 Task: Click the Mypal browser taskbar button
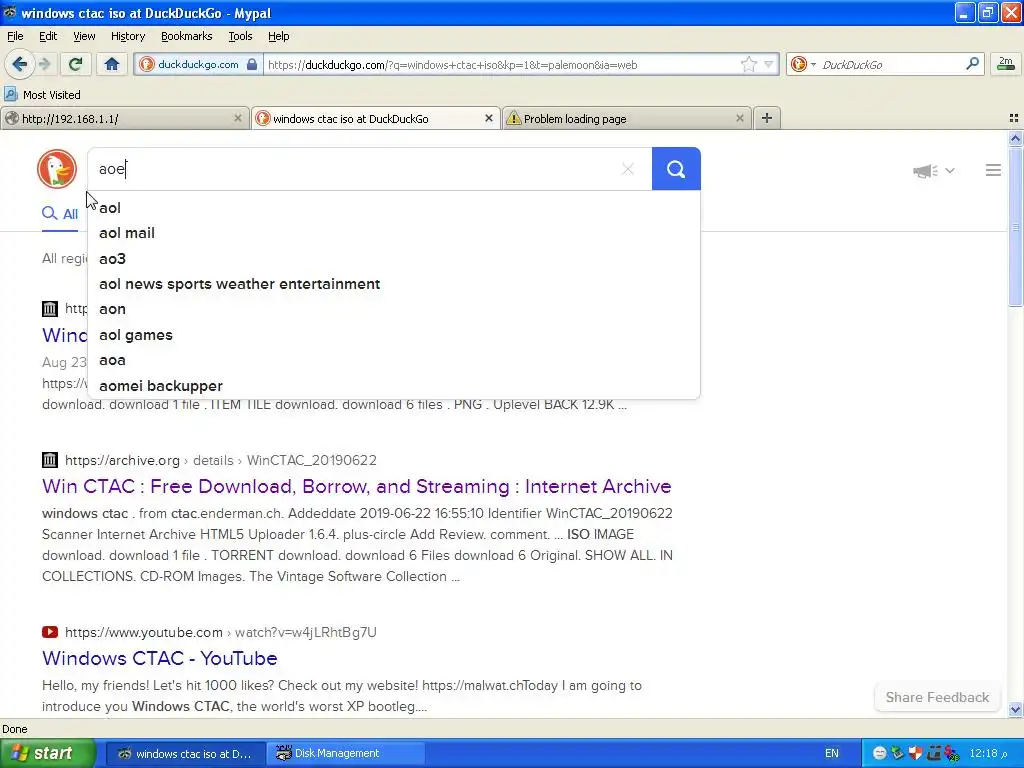click(185, 754)
